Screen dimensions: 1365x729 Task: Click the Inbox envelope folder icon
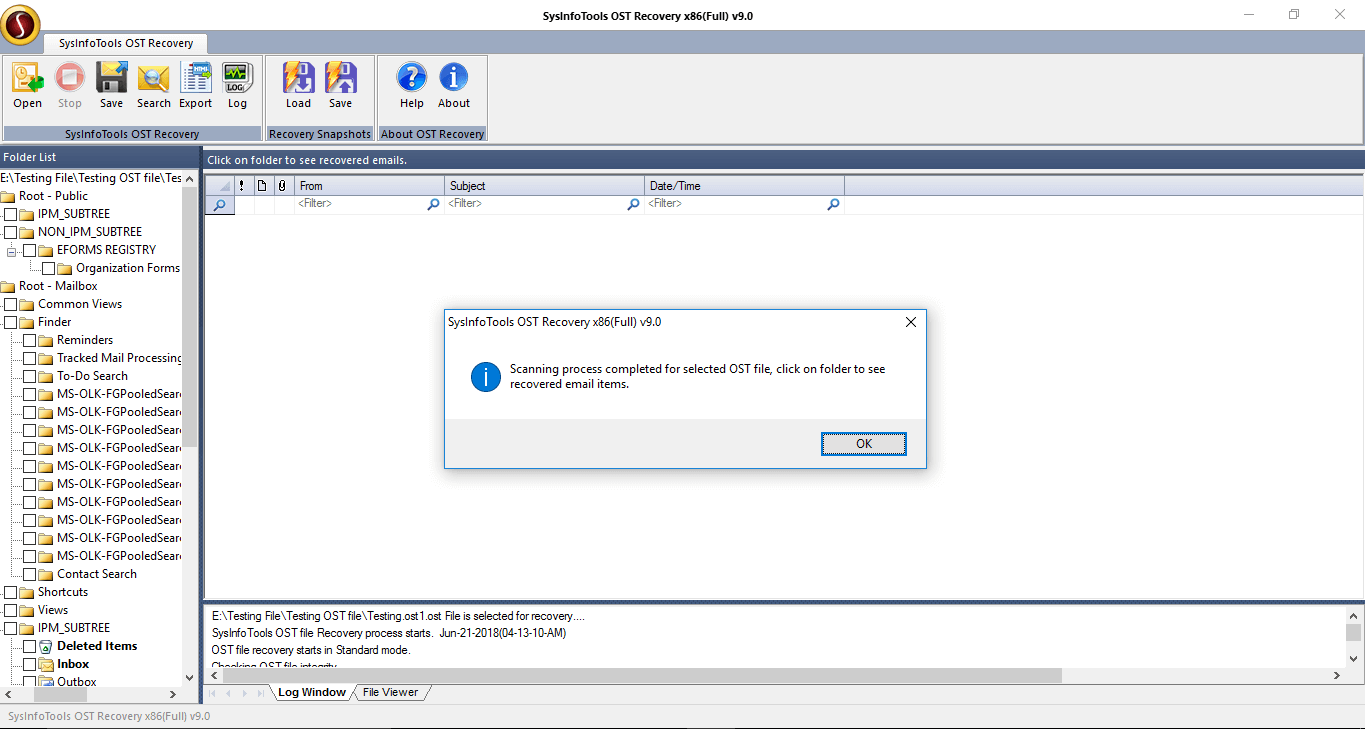click(46, 664)
